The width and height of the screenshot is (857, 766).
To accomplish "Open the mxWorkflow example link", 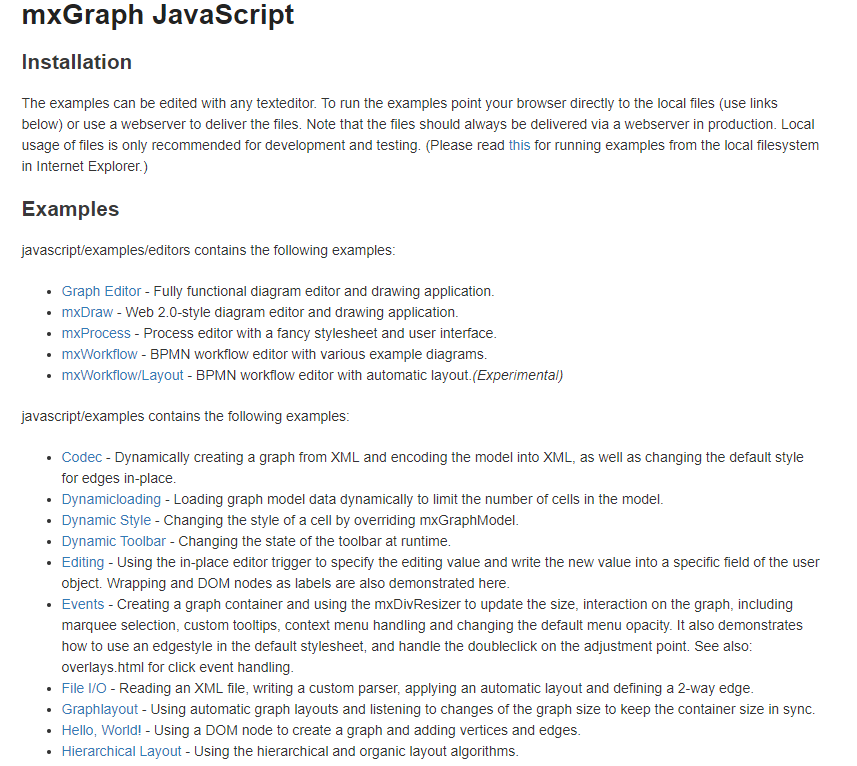I will coord(99,355).
